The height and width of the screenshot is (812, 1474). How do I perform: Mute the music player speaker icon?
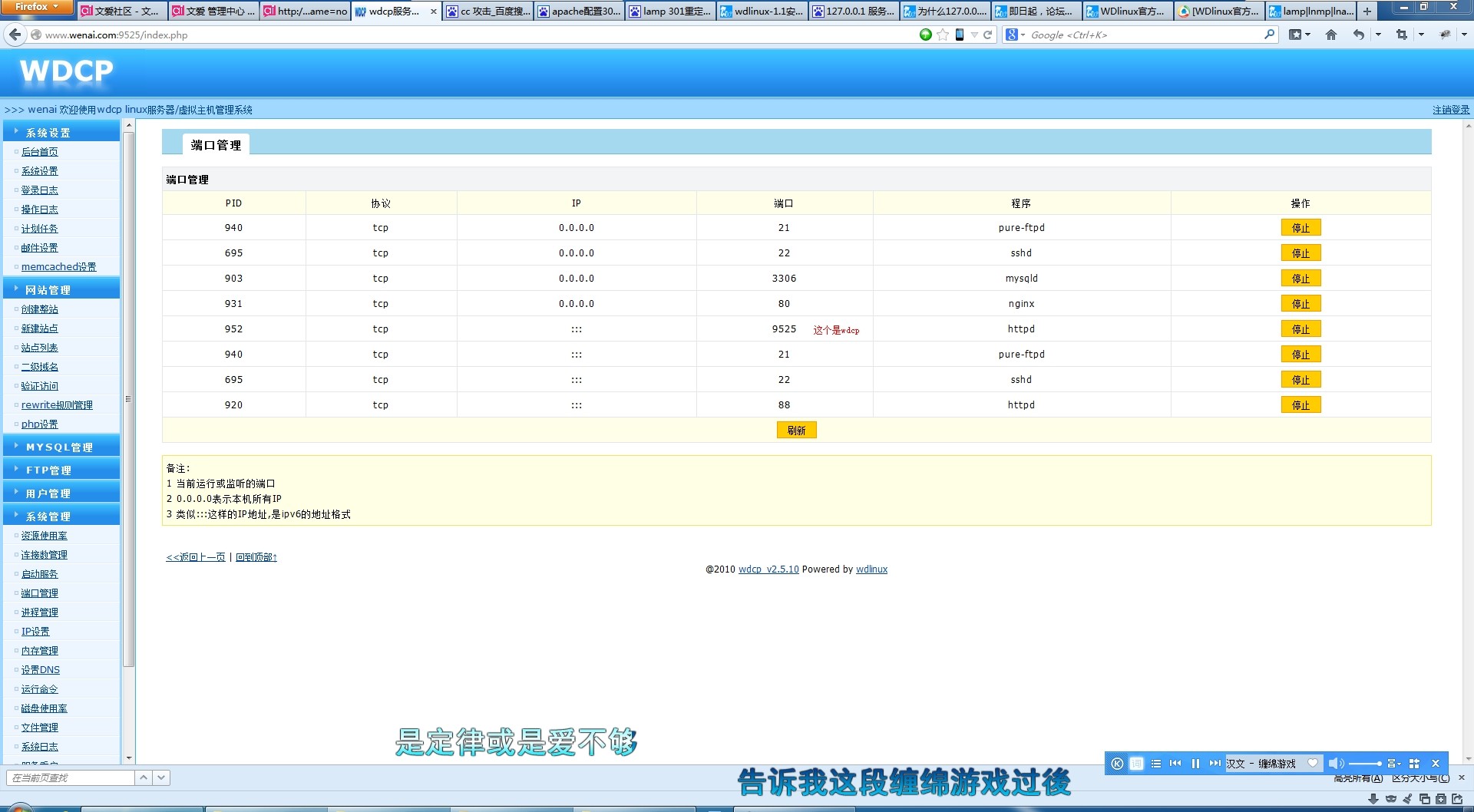tap(1336, 764)
